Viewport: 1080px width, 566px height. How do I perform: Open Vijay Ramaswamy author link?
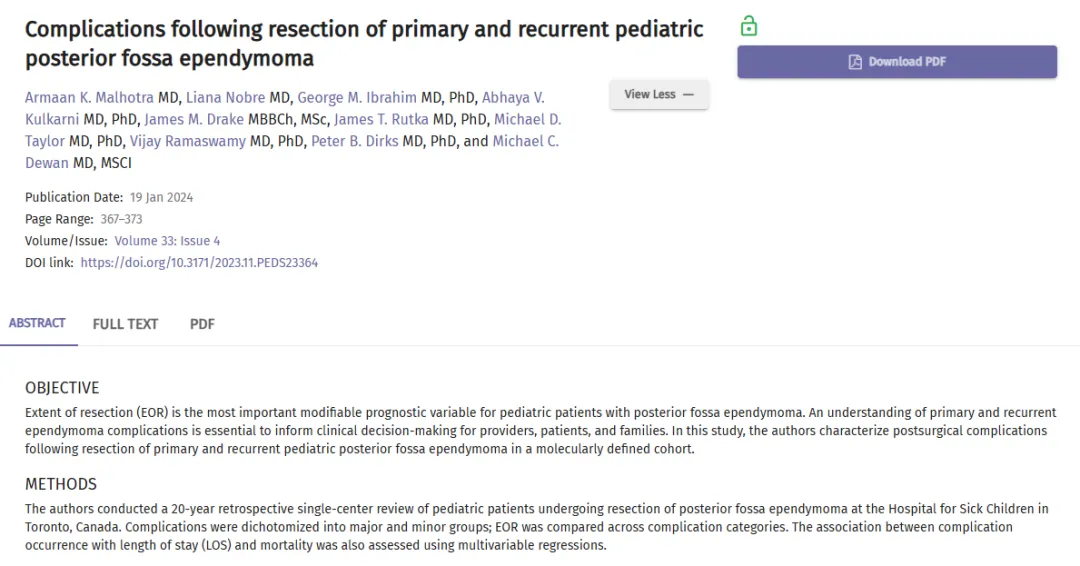(187, 141)
